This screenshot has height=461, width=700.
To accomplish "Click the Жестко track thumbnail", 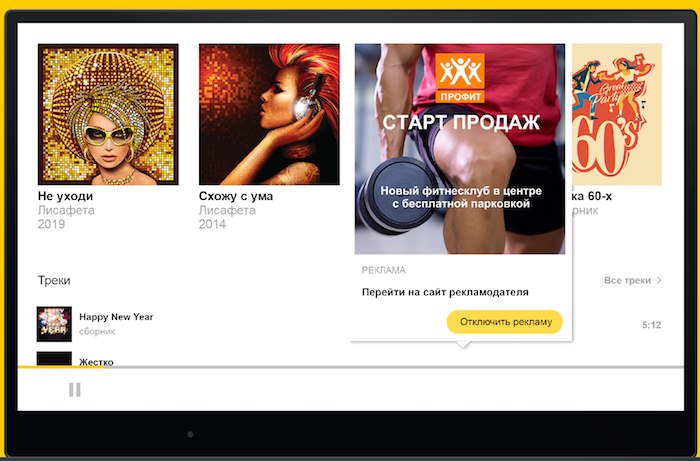I will click(54, 359).
